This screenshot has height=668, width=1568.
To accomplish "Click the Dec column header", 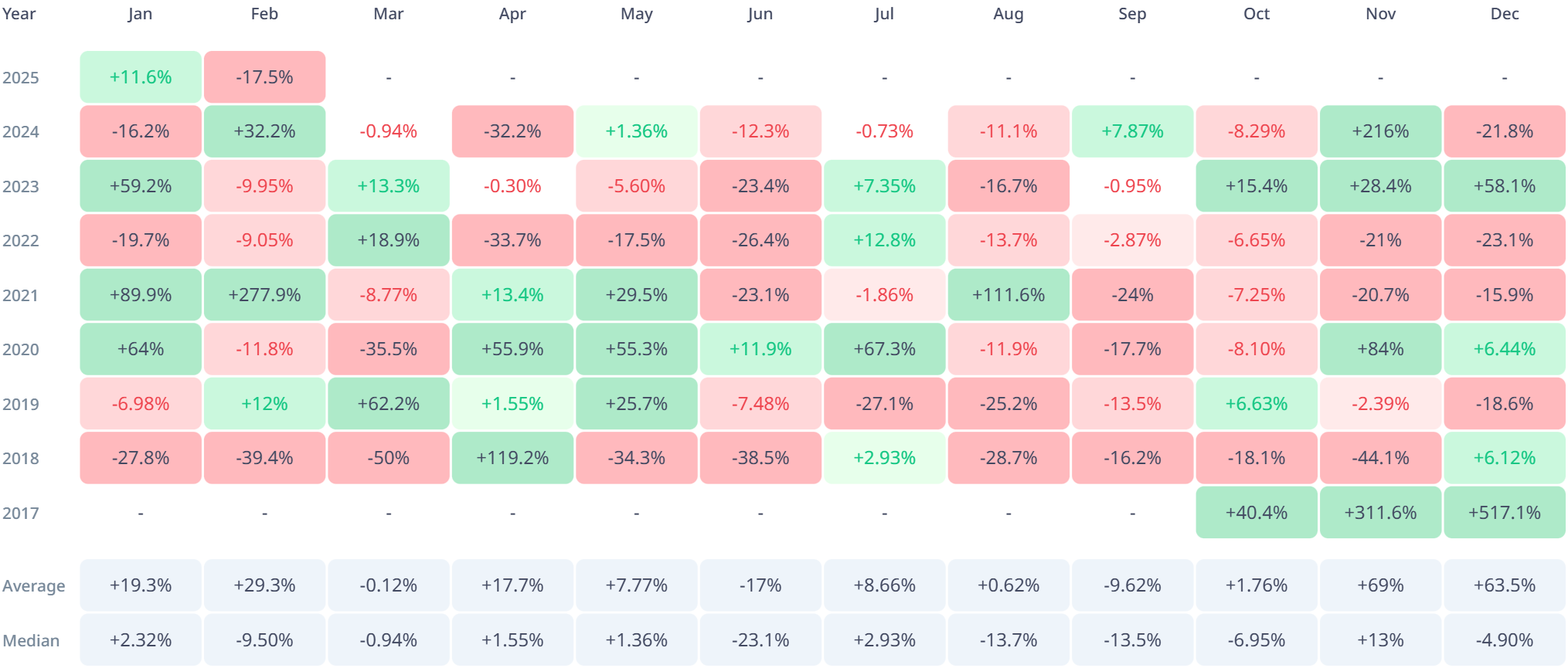I will click(1504, 14).
